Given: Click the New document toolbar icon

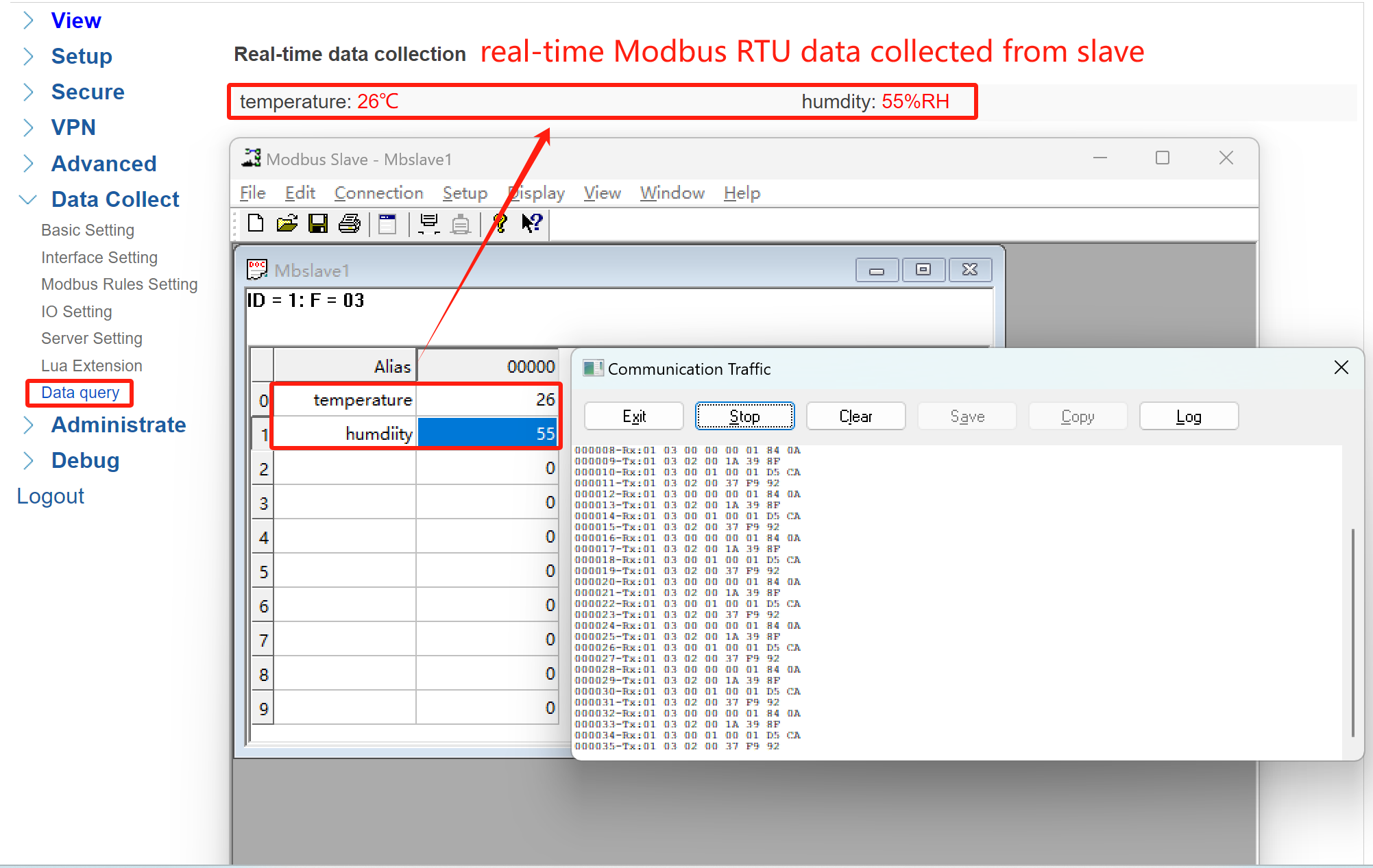Looking at the screenshot, I should point(256,223).
